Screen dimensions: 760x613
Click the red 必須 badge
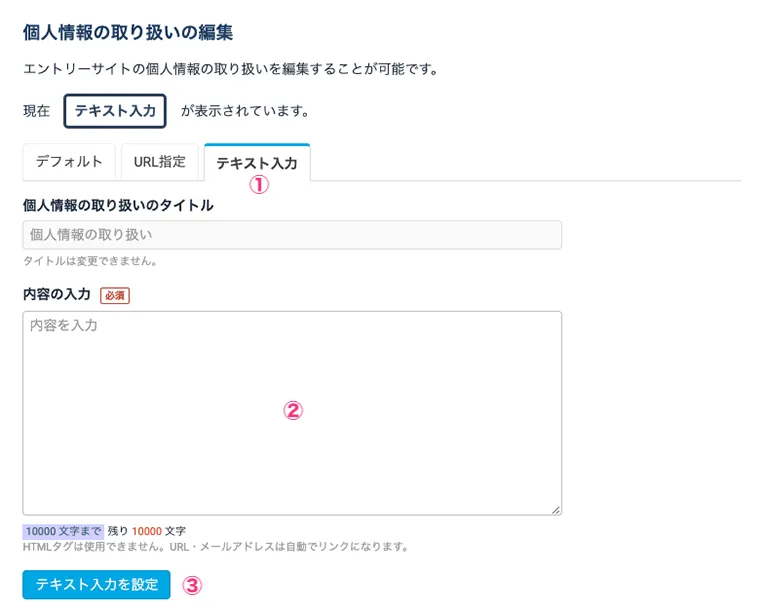pyautogui.click(x=115, y=296)
